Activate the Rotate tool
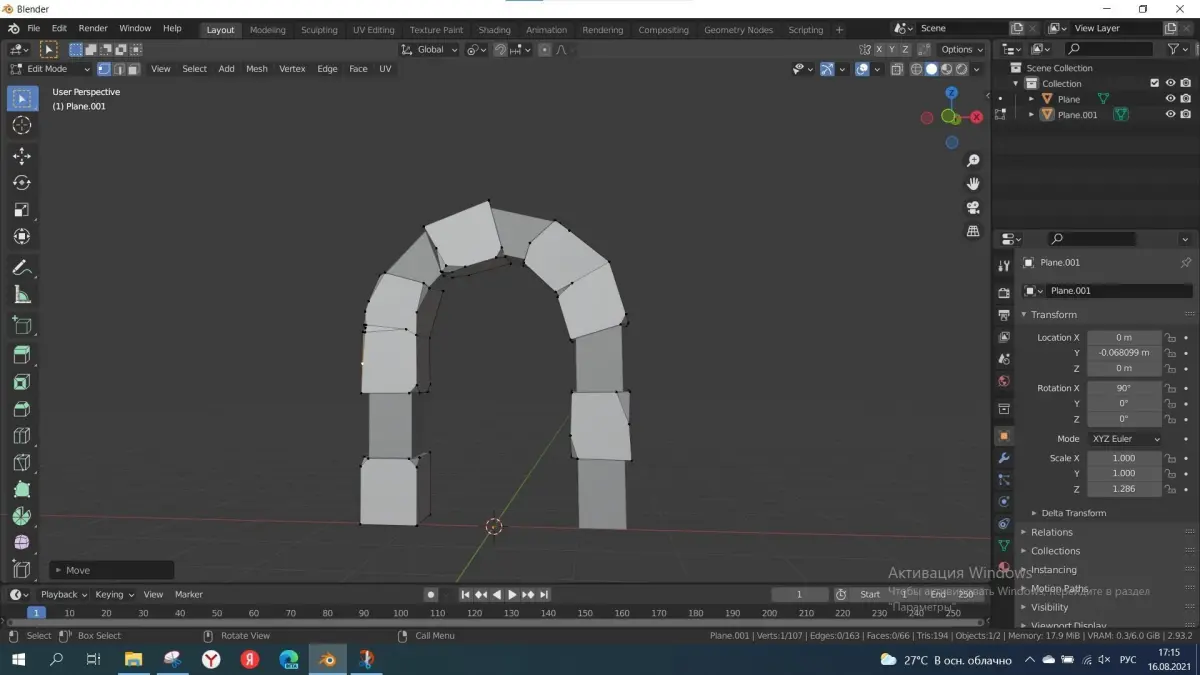Viewport: 1200px width, 675px height. pos(22,183)
